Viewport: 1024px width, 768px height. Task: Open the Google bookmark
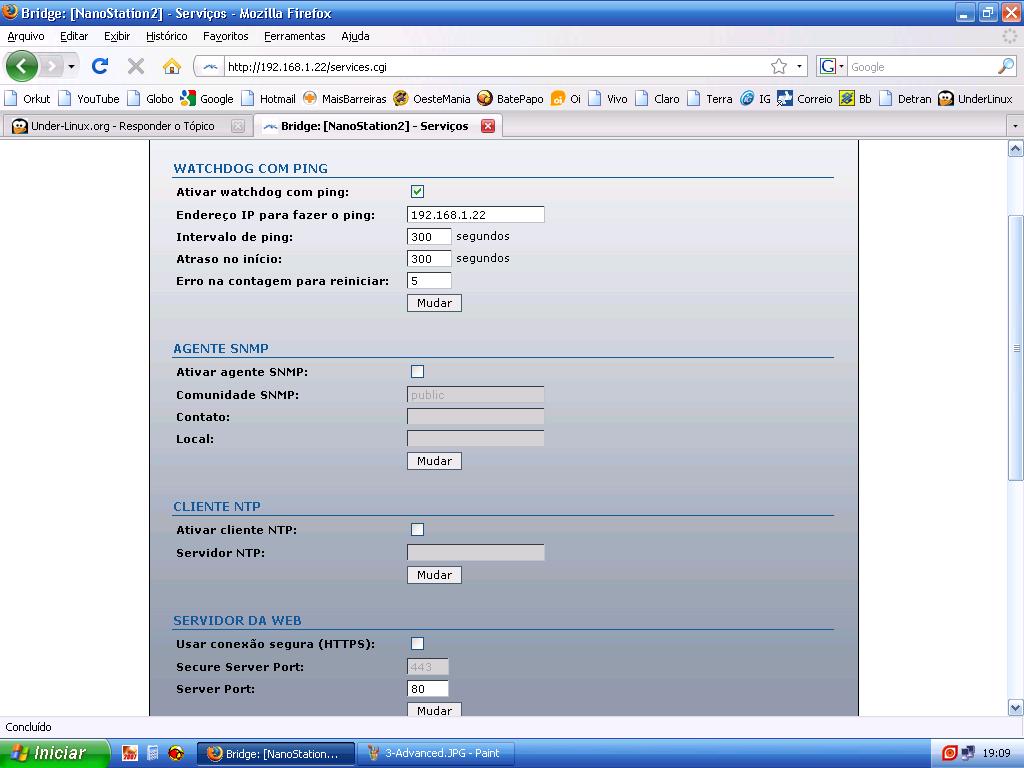pos(207,99)
